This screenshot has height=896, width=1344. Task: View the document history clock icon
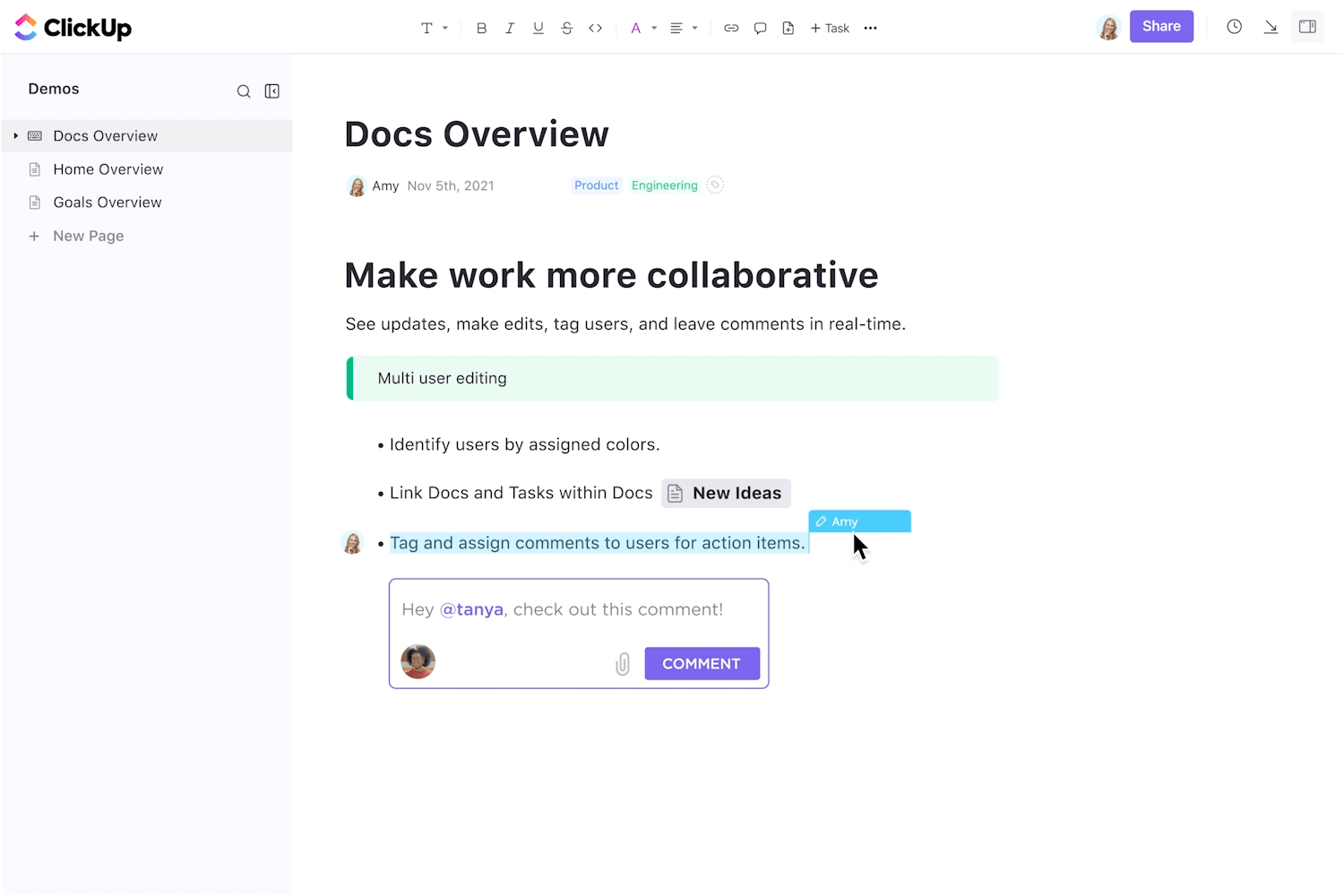(x=1234, y=27)
